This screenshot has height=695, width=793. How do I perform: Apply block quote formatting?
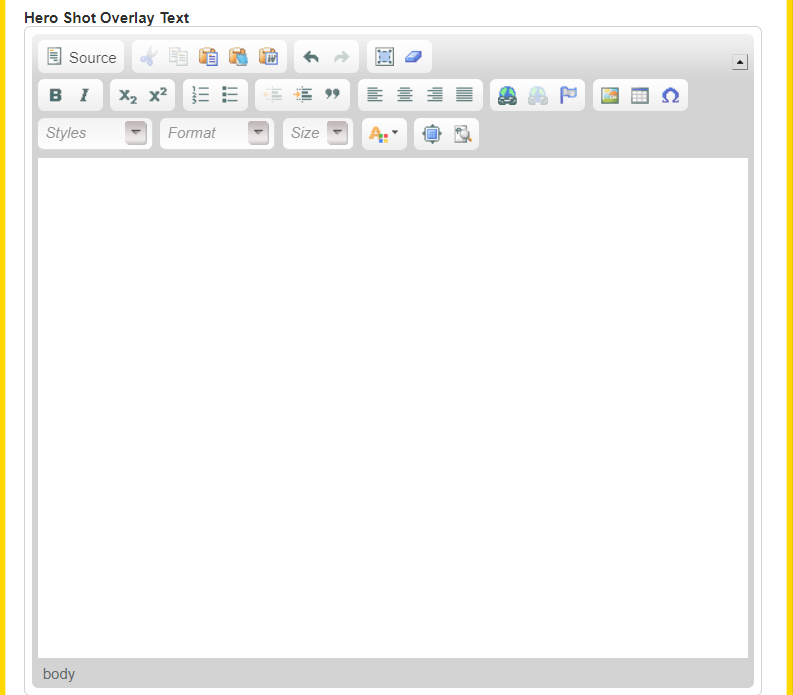[x=333, y=95]
